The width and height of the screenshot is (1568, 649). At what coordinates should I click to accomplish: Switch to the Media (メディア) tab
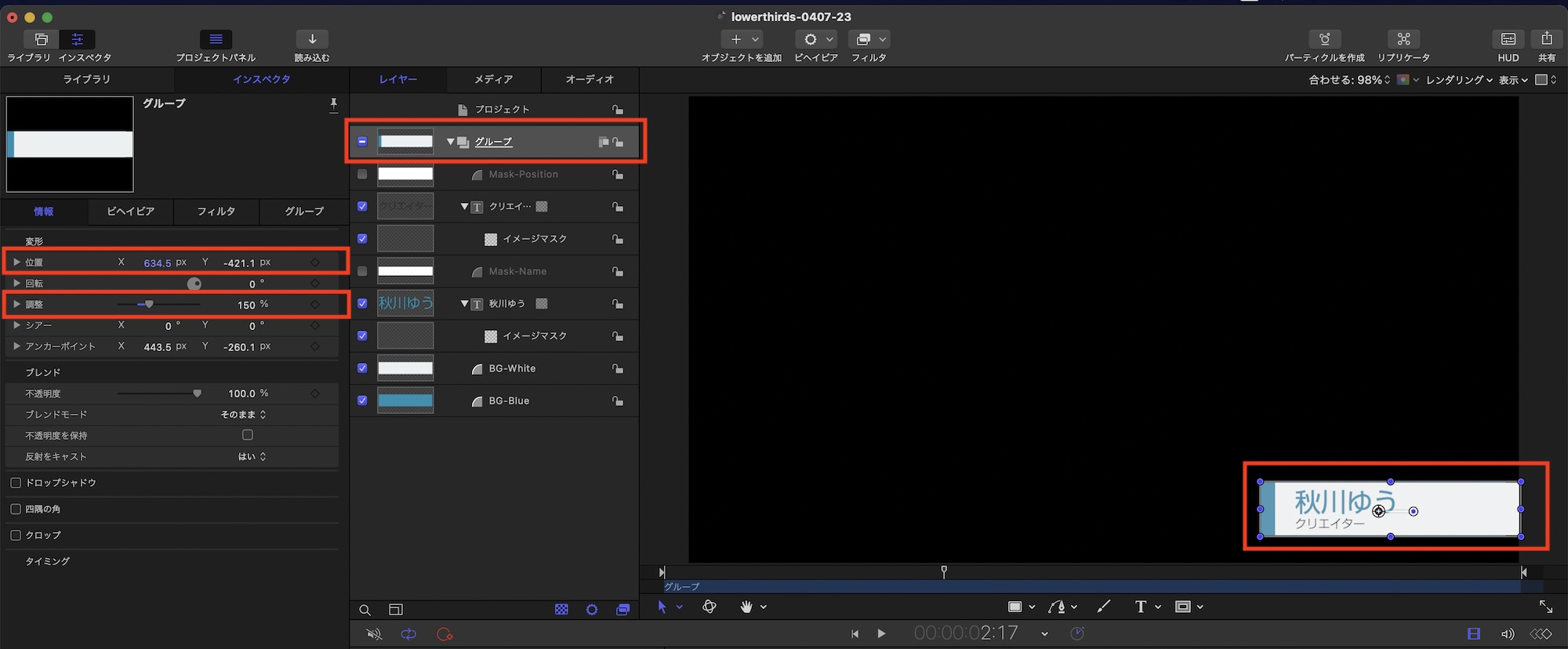493,79
